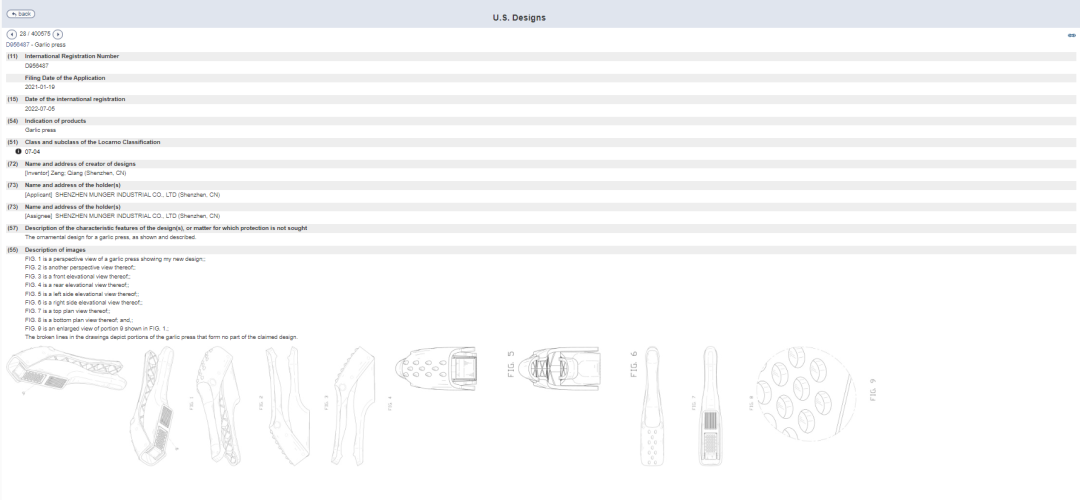Click the 'Indication of products' heading
The height and width of the screenshot is (500, 1080).
(55, 121)
